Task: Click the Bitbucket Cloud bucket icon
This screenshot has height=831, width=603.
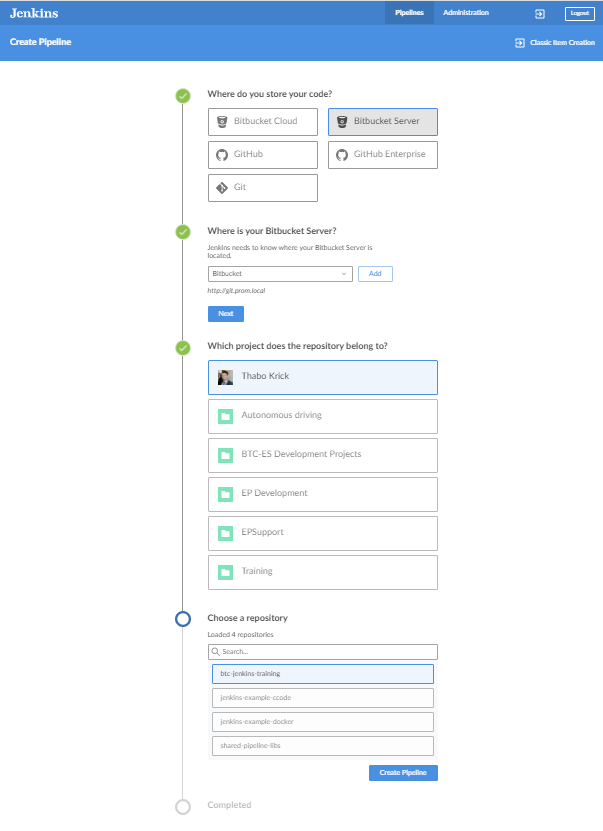Action: pyautogui.click(x=223, y=122)
